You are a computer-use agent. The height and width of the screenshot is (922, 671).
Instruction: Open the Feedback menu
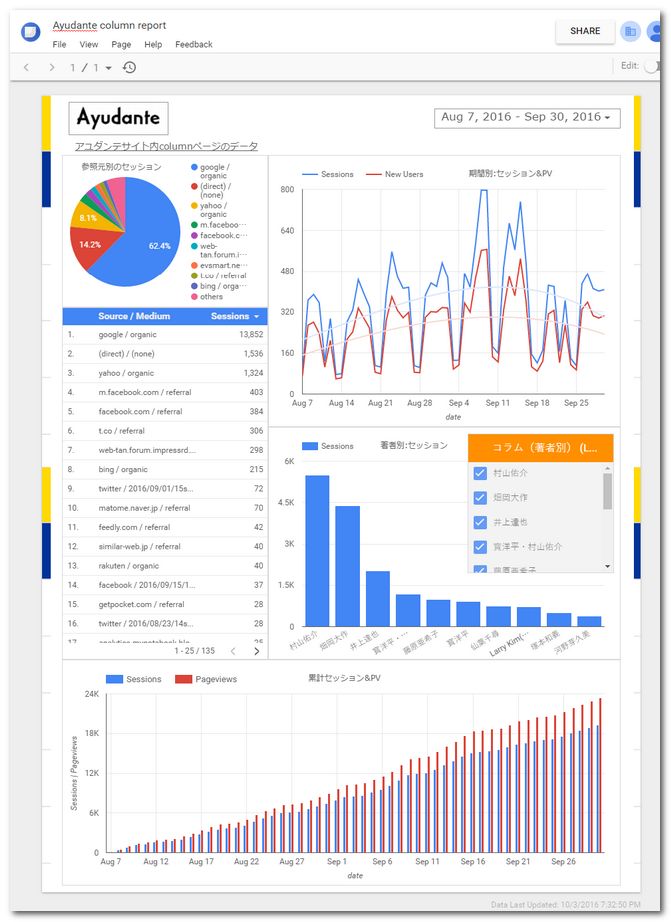pos(193,44)
